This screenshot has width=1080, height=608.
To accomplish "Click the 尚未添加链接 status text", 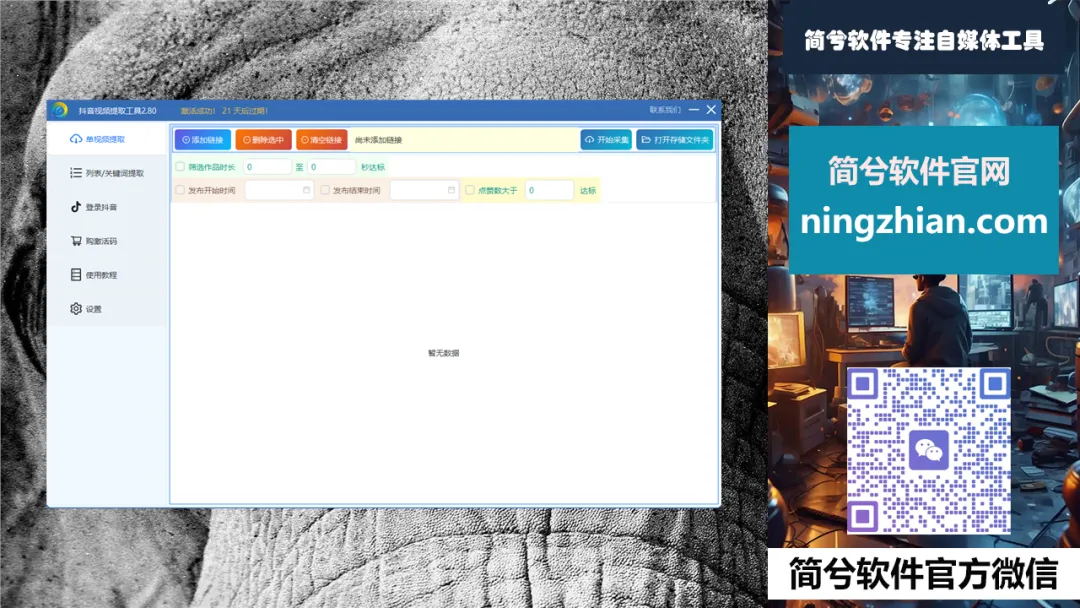I will (378, 140).
